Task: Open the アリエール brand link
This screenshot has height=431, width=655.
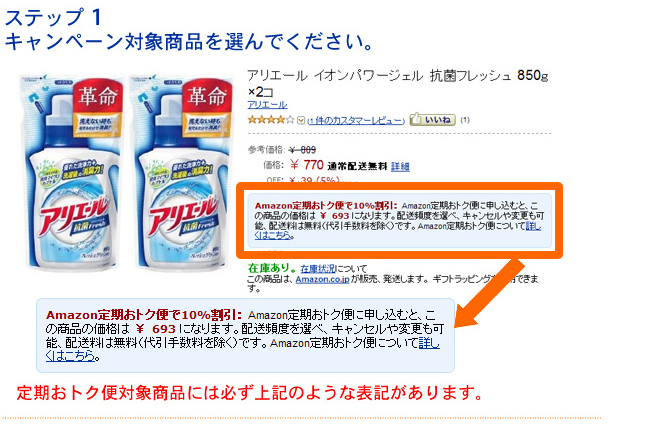Action: 267,104
